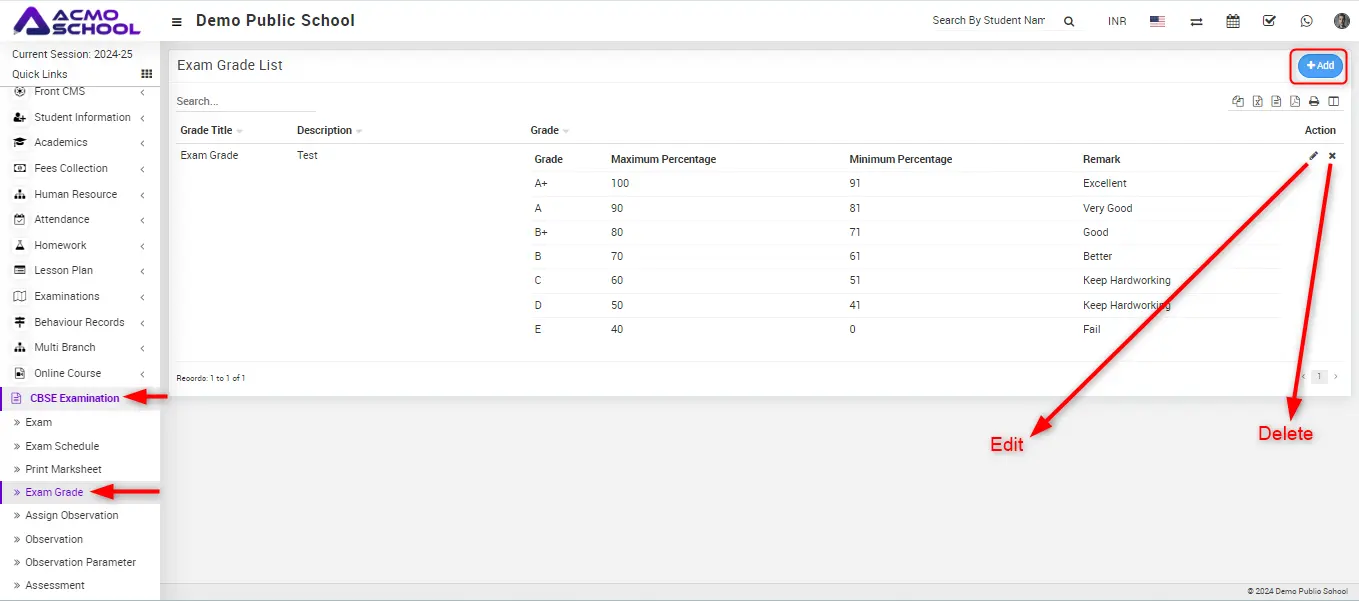1359x601 pixels.
Task: Edit the Exam Grade entry with the pencil icon
Action: click(1314, 156)
